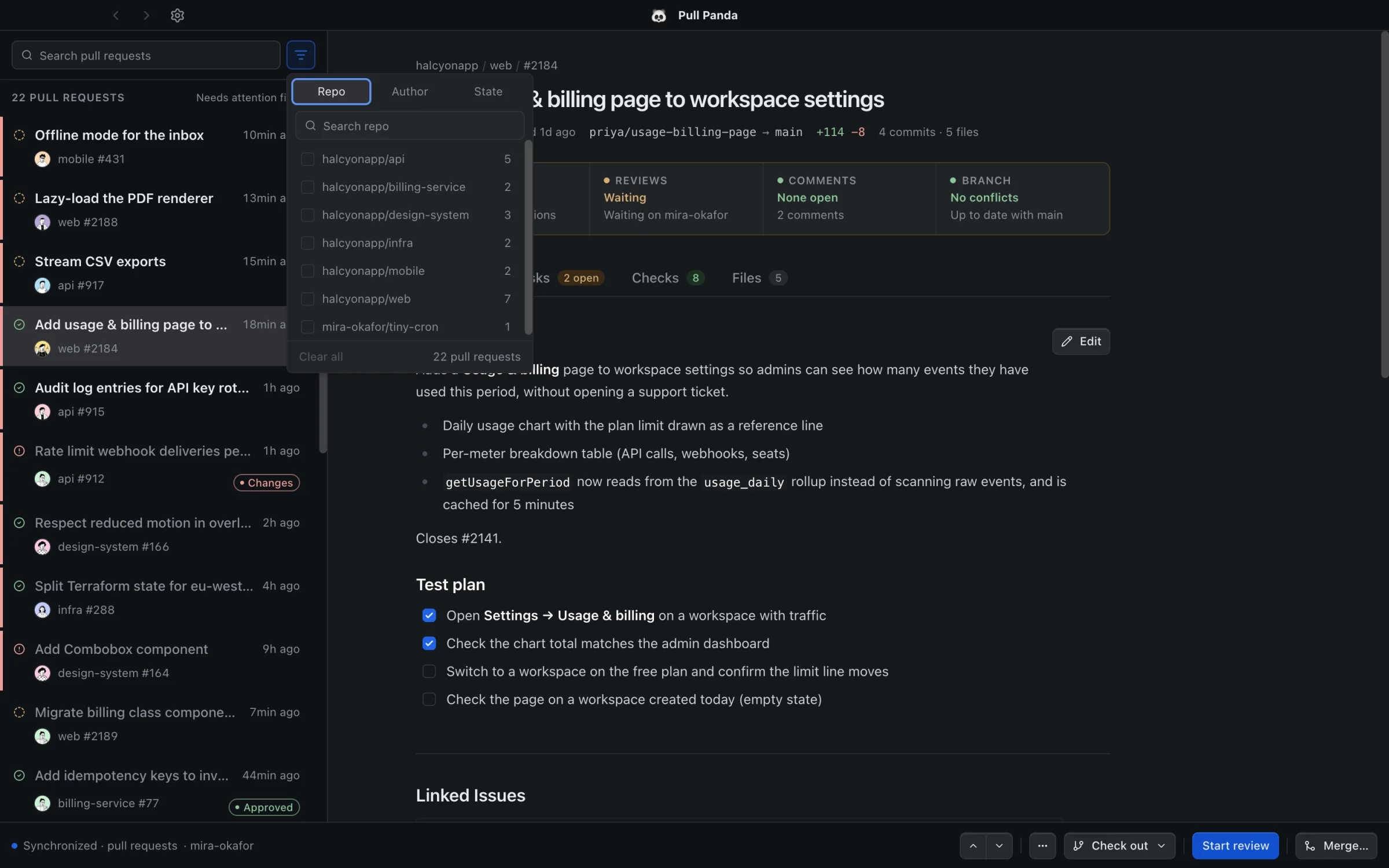Screen dimensions: 1389x868
Task: Click the repo list scrollbar in filter popup
Action: point(528,237)
